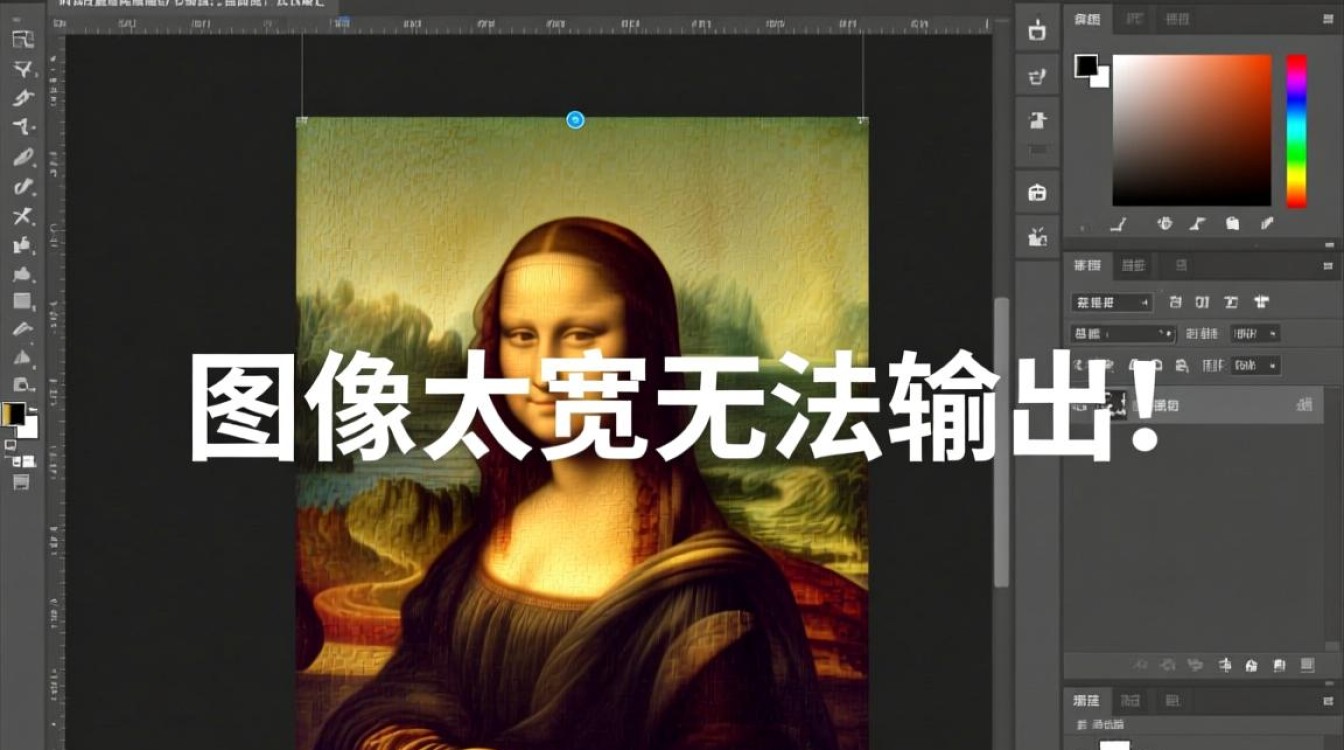The image size is (1344, 750).
Task: Toggle the last layer filter icon in the filter row
Action: [1262, 302]
